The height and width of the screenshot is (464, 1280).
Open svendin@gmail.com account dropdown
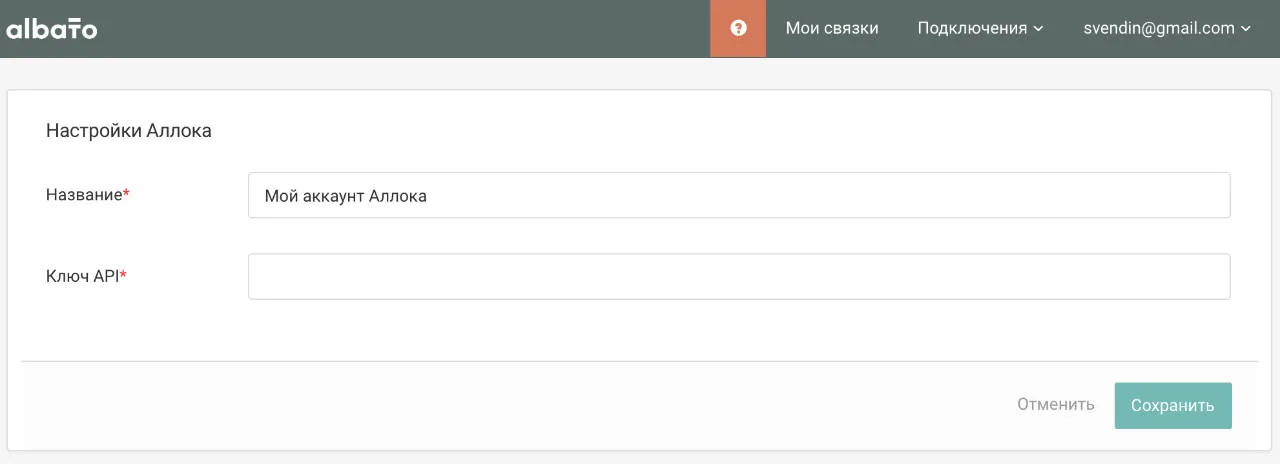coord(1167,28)
